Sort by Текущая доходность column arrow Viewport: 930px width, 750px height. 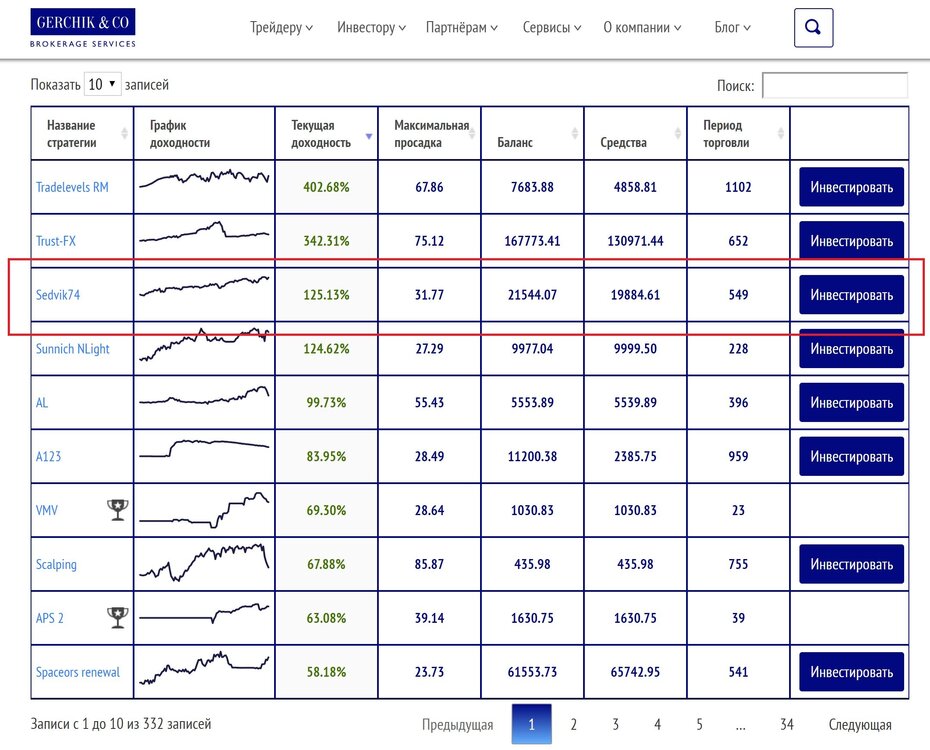pyautogui.click(x=369, y=137)
